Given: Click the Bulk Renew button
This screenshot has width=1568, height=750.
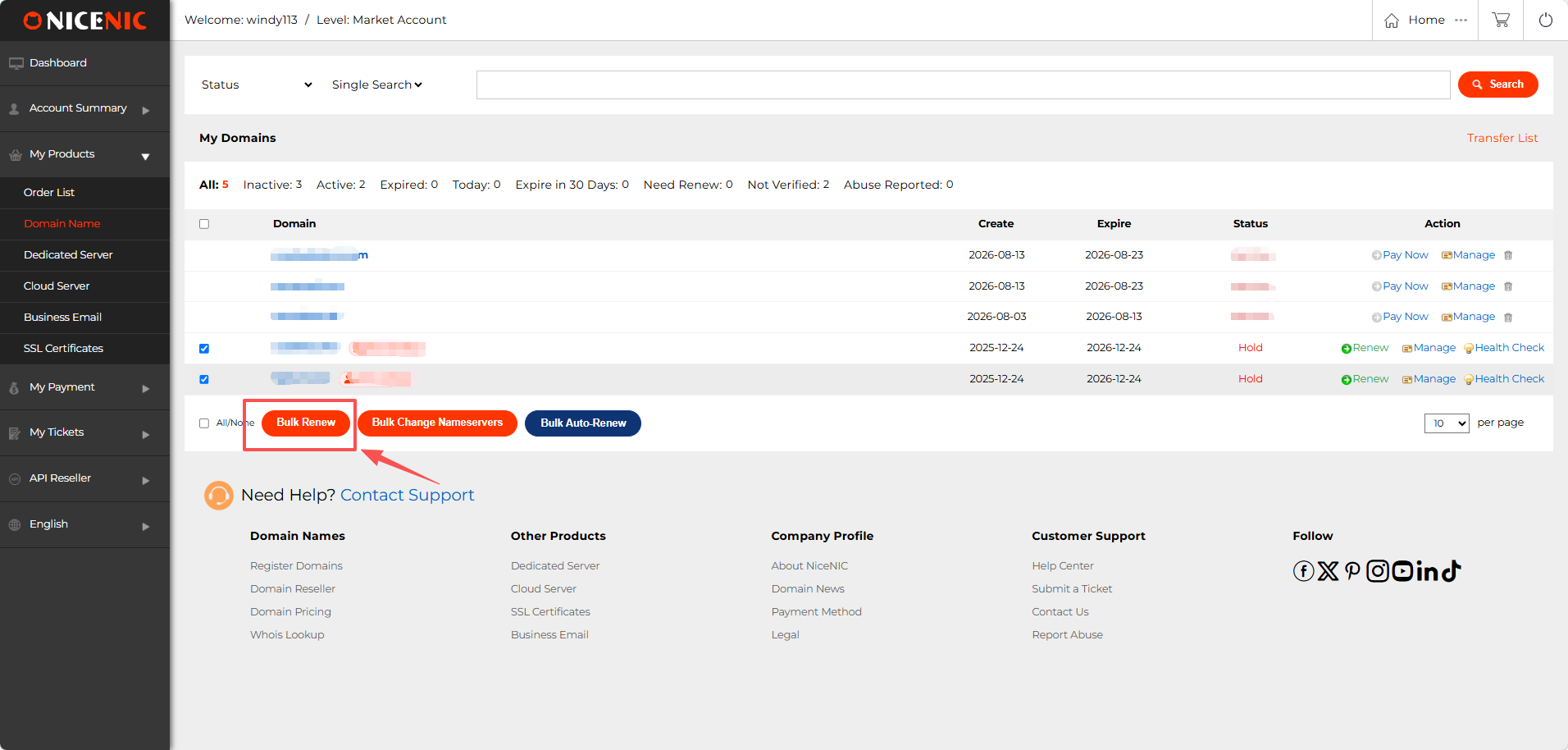Looking at the screenshot, I should [306, 423].
